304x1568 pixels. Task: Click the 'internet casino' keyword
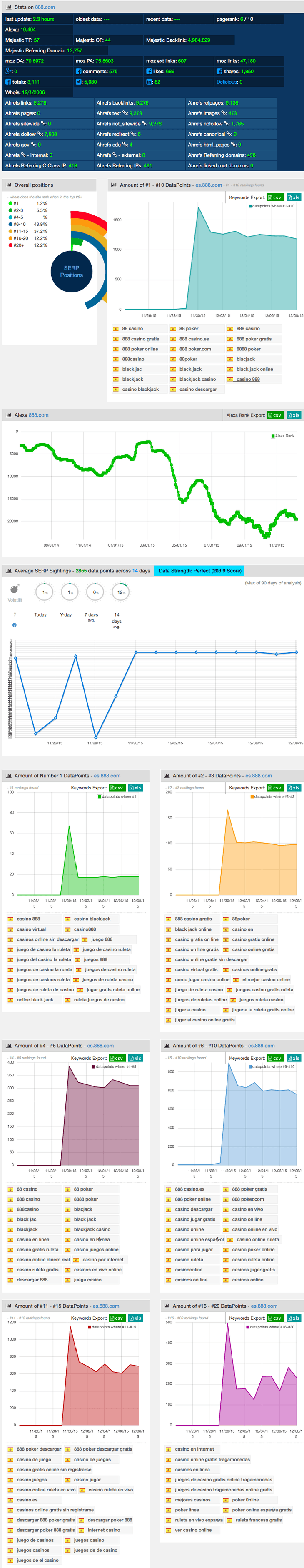pyautogui.click(x=103, y=1530)
